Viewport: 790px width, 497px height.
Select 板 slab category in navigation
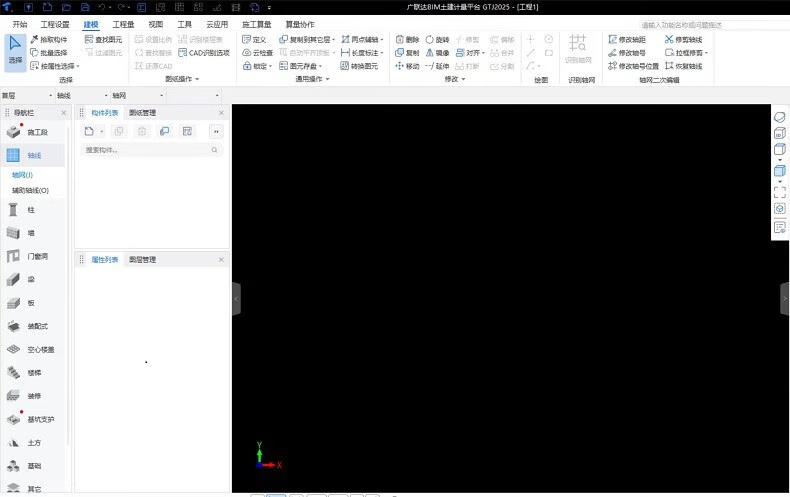pos(34,303)
